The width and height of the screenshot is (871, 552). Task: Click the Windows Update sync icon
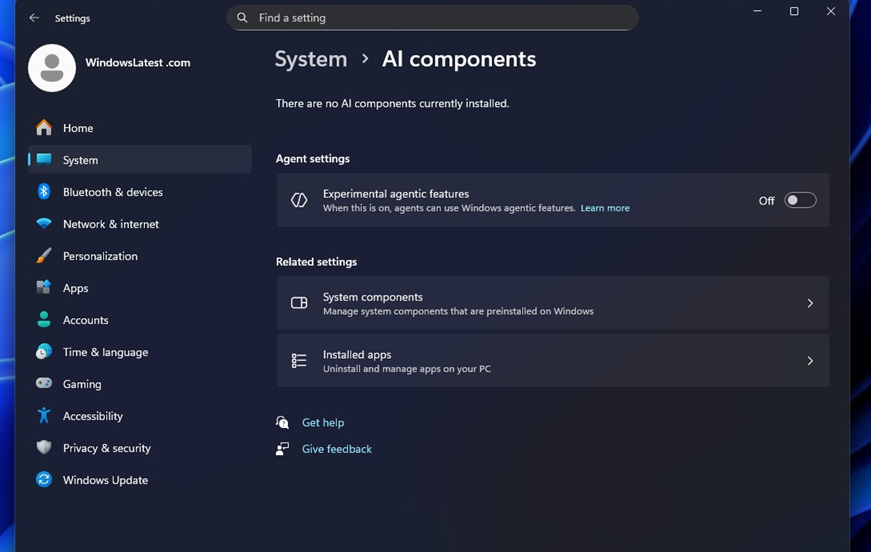coord(44,479)
